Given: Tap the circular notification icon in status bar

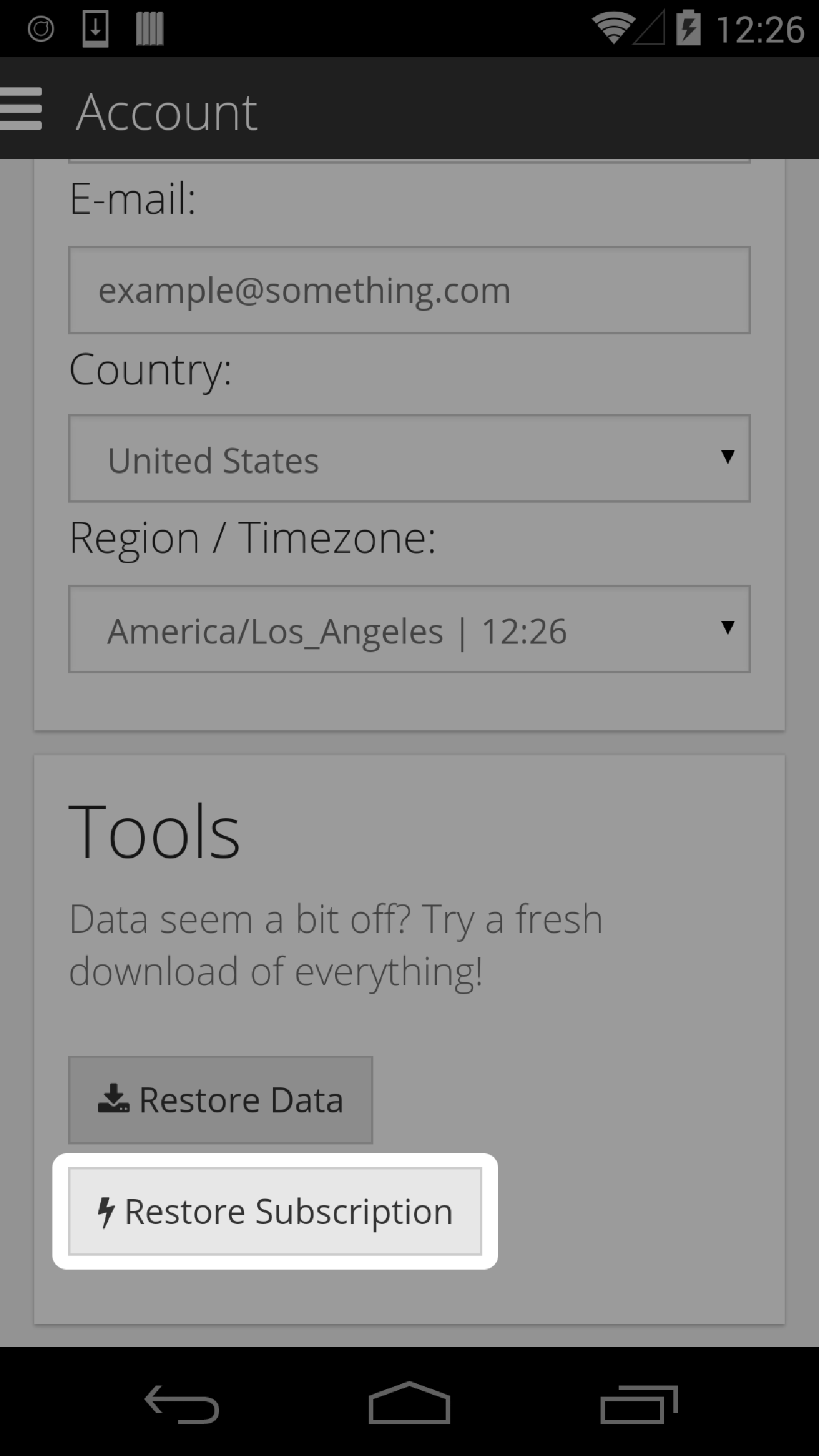Looking at the screenshot, I should (x=41, y=29).
